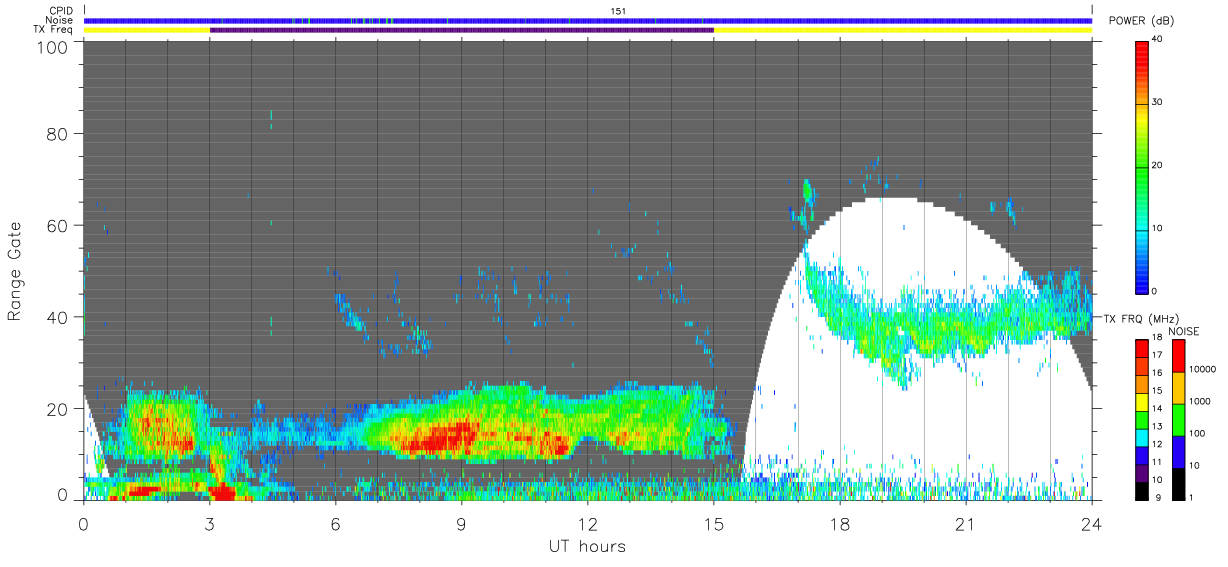This screenshot has height=567, width=1228.
Task: Click the TX FRQ (MHz) color scale
Action: 1142,419
